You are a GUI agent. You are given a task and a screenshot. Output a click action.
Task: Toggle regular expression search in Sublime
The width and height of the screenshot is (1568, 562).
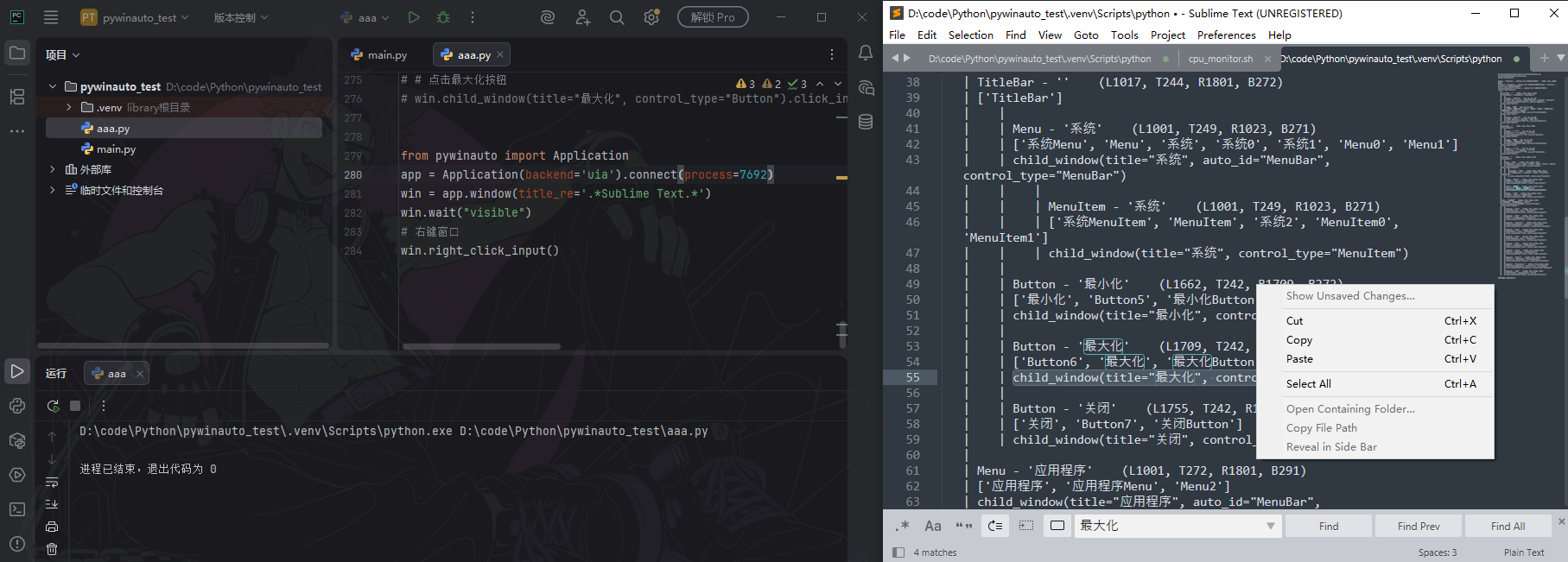click(903, 526)
